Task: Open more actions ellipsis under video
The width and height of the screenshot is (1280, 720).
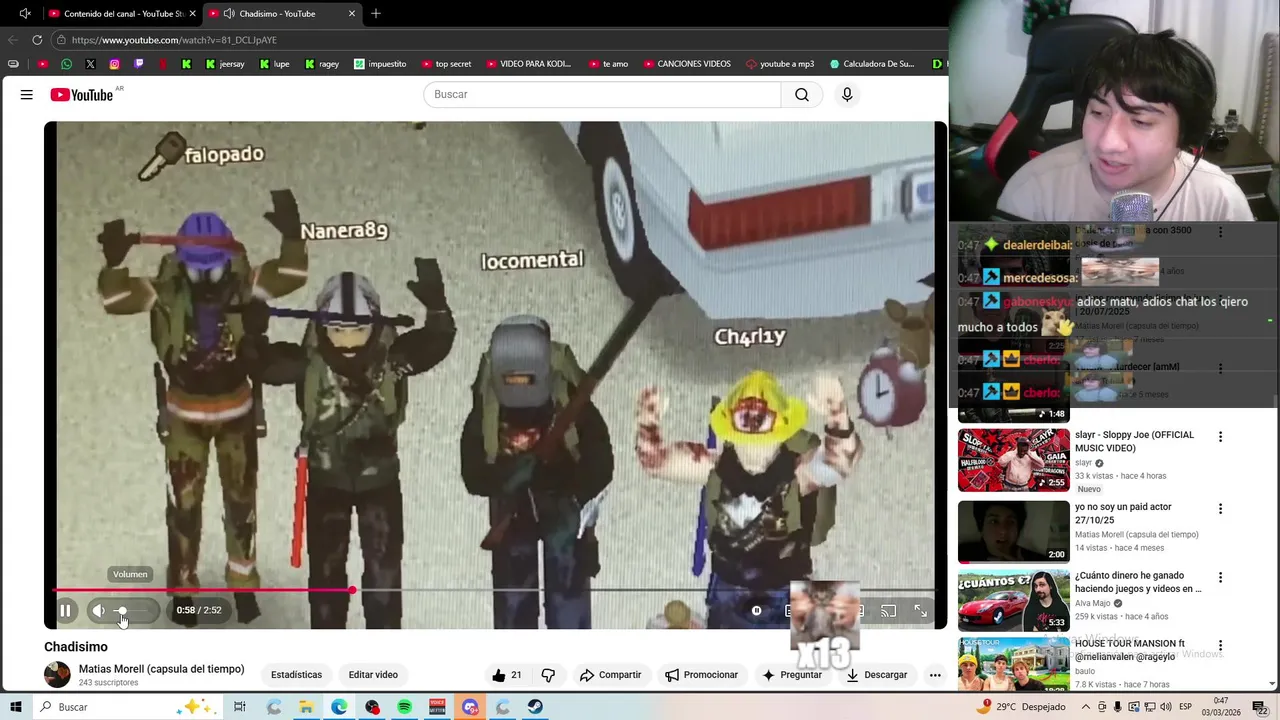Action: (x=935, y=675)
